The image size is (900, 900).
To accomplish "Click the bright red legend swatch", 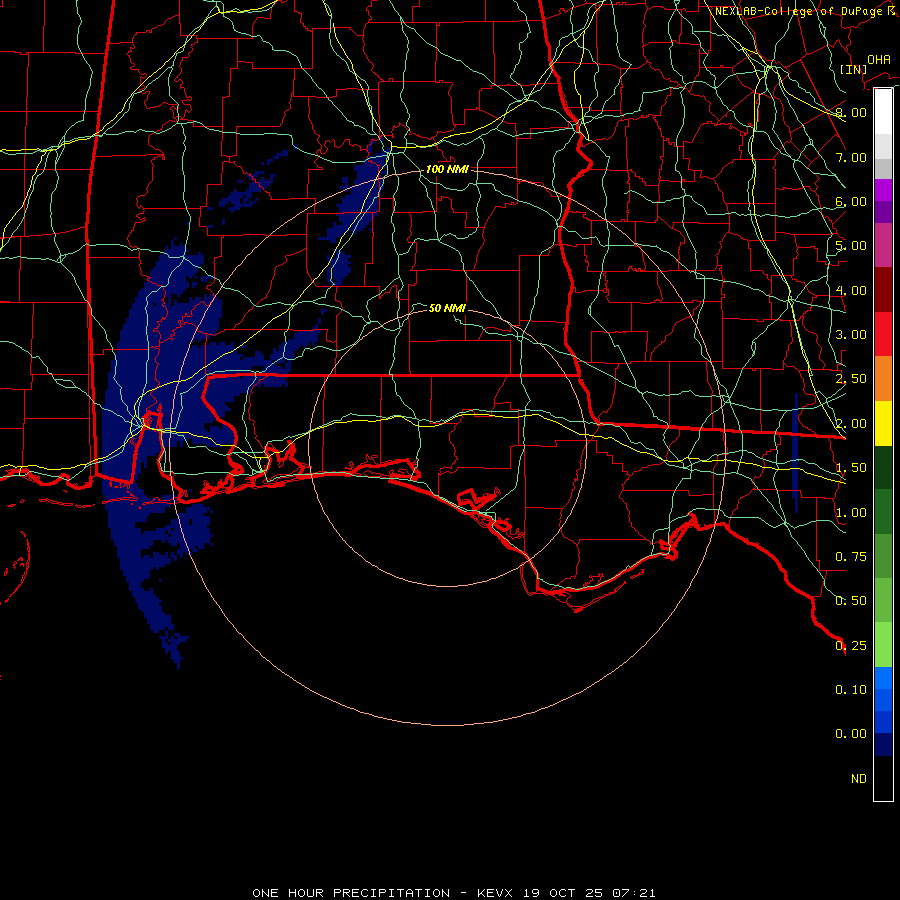I will (883, 335).
